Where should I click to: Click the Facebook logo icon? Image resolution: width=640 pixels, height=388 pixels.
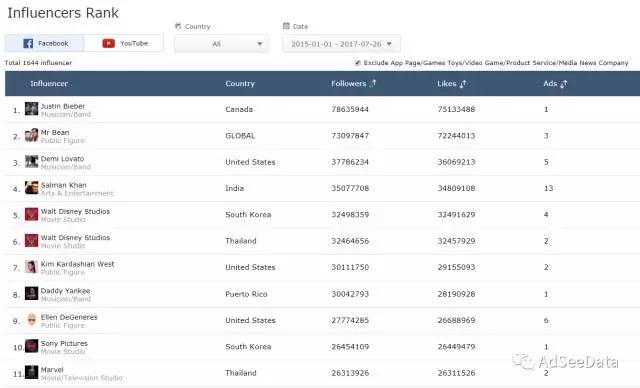pyautogui.click(x=28, y=43)
